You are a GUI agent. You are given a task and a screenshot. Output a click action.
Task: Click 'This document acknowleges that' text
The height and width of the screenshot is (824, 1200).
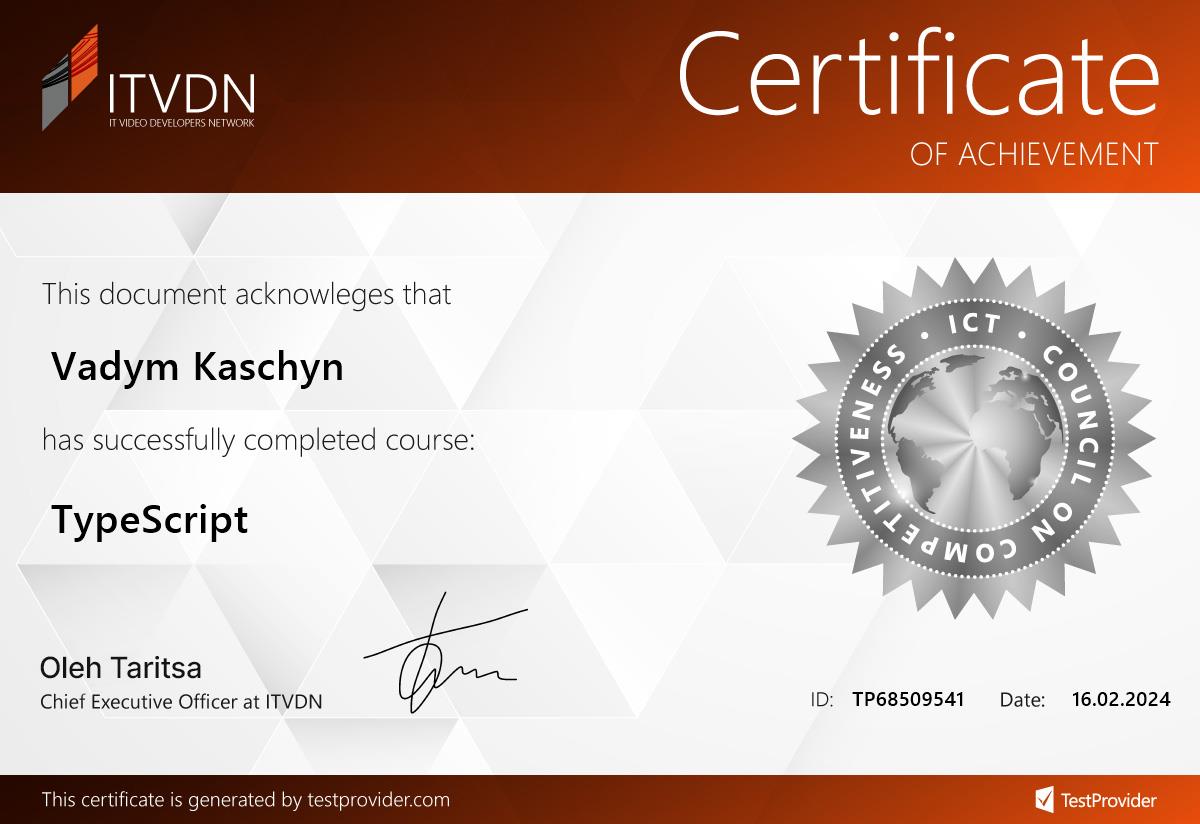coord(246,294)
